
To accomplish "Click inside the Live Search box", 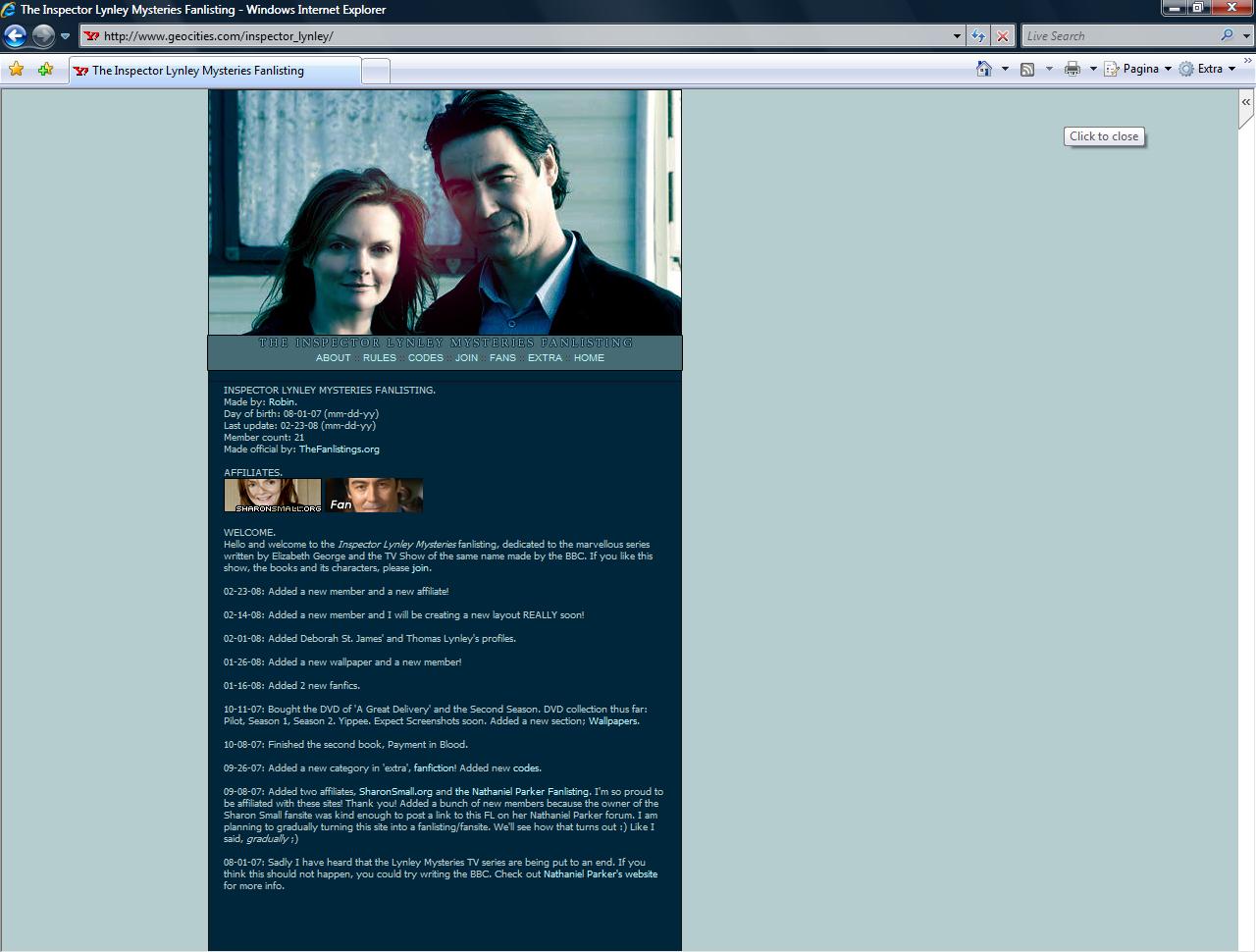I will [x=1119, y=36].
